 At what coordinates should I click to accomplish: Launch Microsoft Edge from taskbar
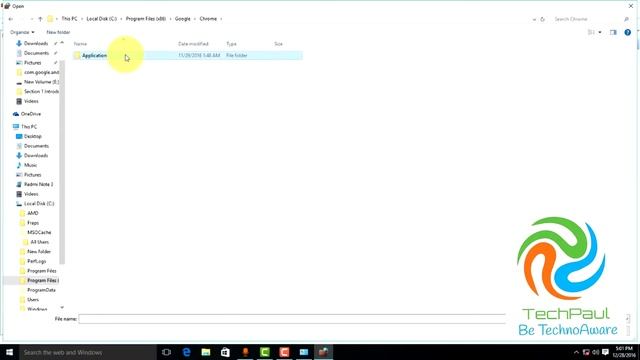pos(186,352)
